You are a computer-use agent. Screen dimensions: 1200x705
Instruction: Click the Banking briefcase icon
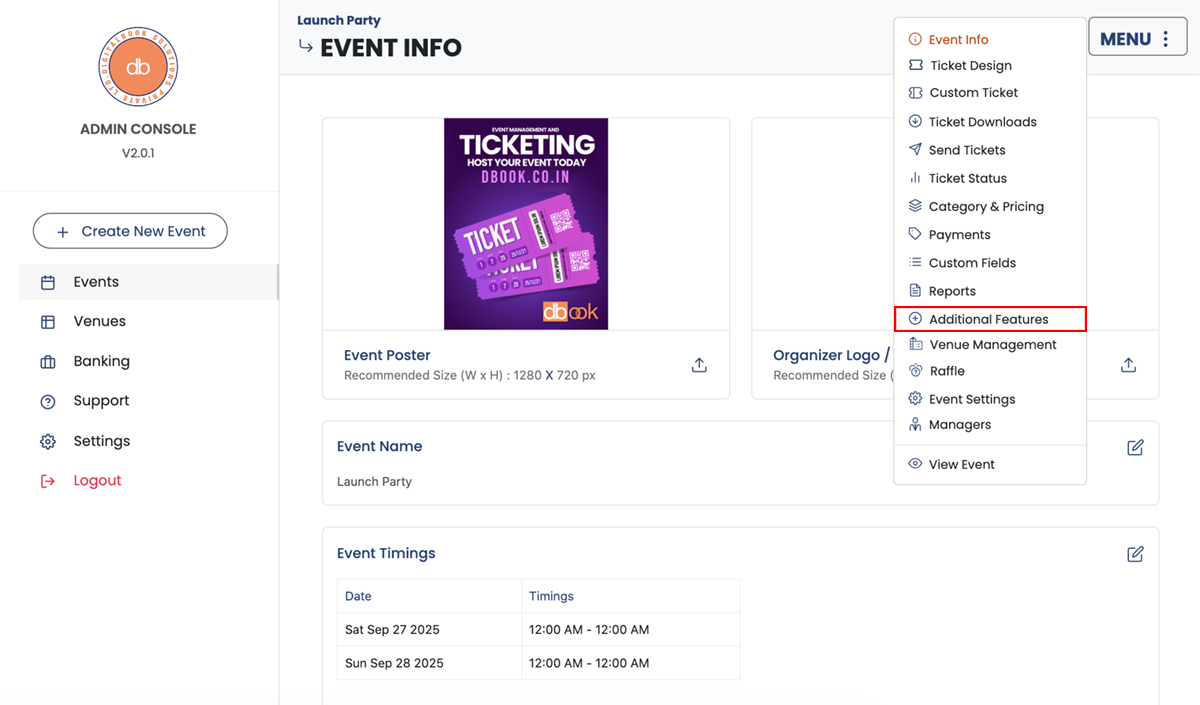tap(48, 362)
